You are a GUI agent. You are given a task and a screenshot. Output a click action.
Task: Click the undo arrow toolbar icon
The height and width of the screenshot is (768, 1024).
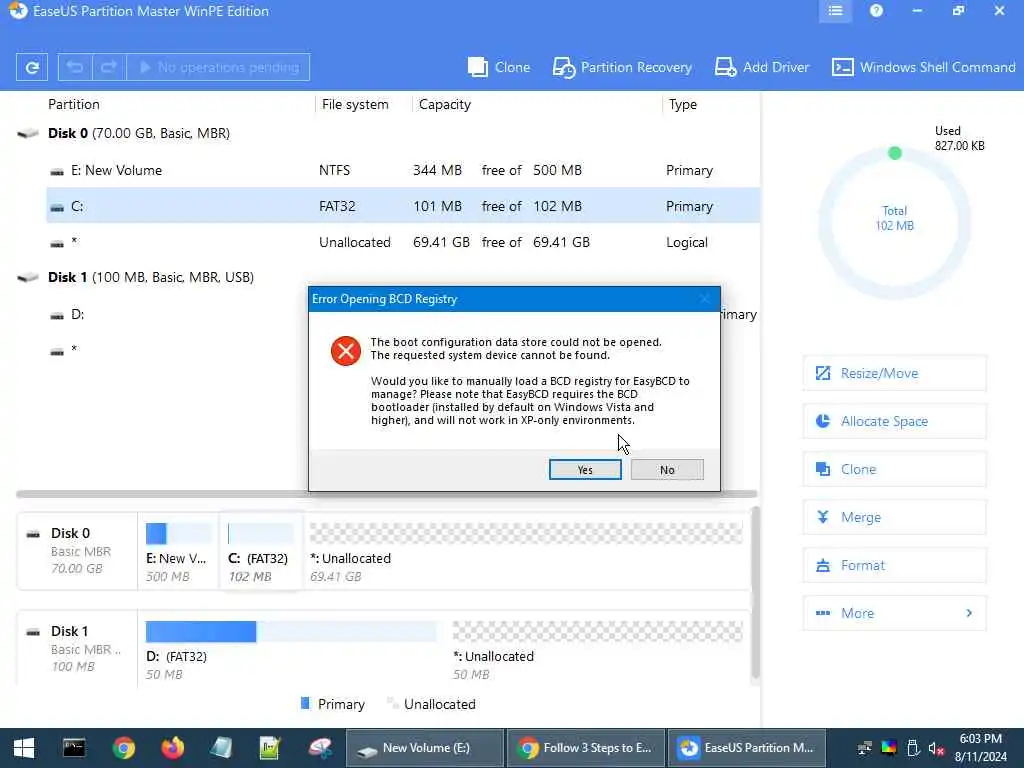click(x=74, y=67)
